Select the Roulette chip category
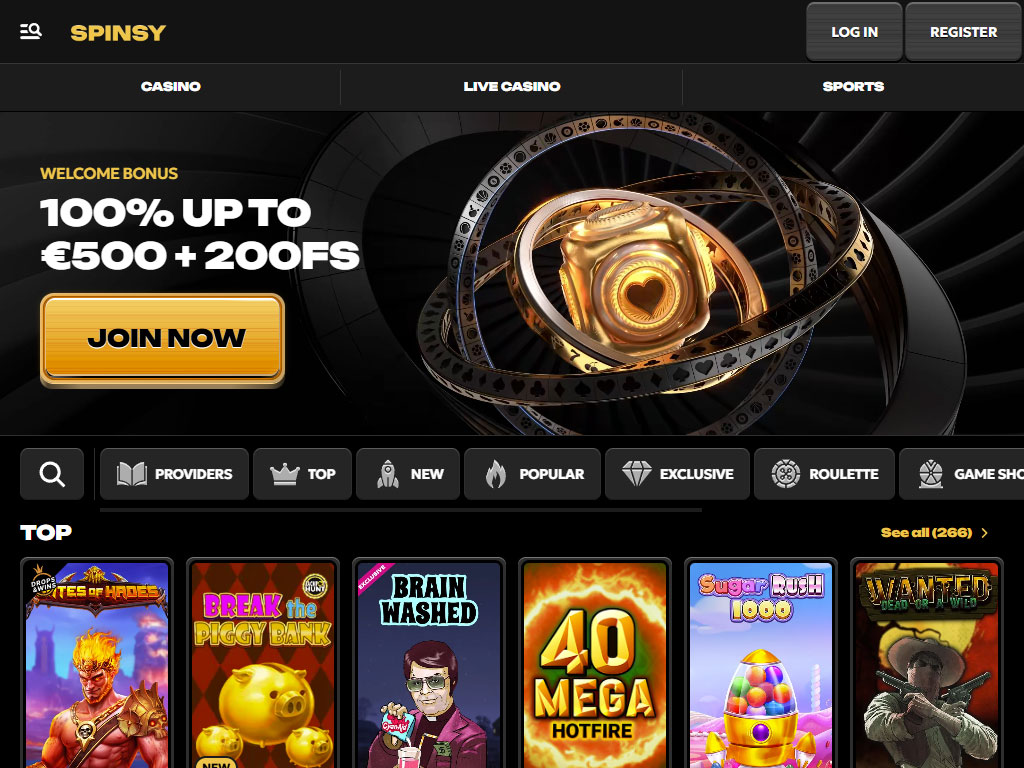The height and width of the screenshot is (768, 1024). 824,473
